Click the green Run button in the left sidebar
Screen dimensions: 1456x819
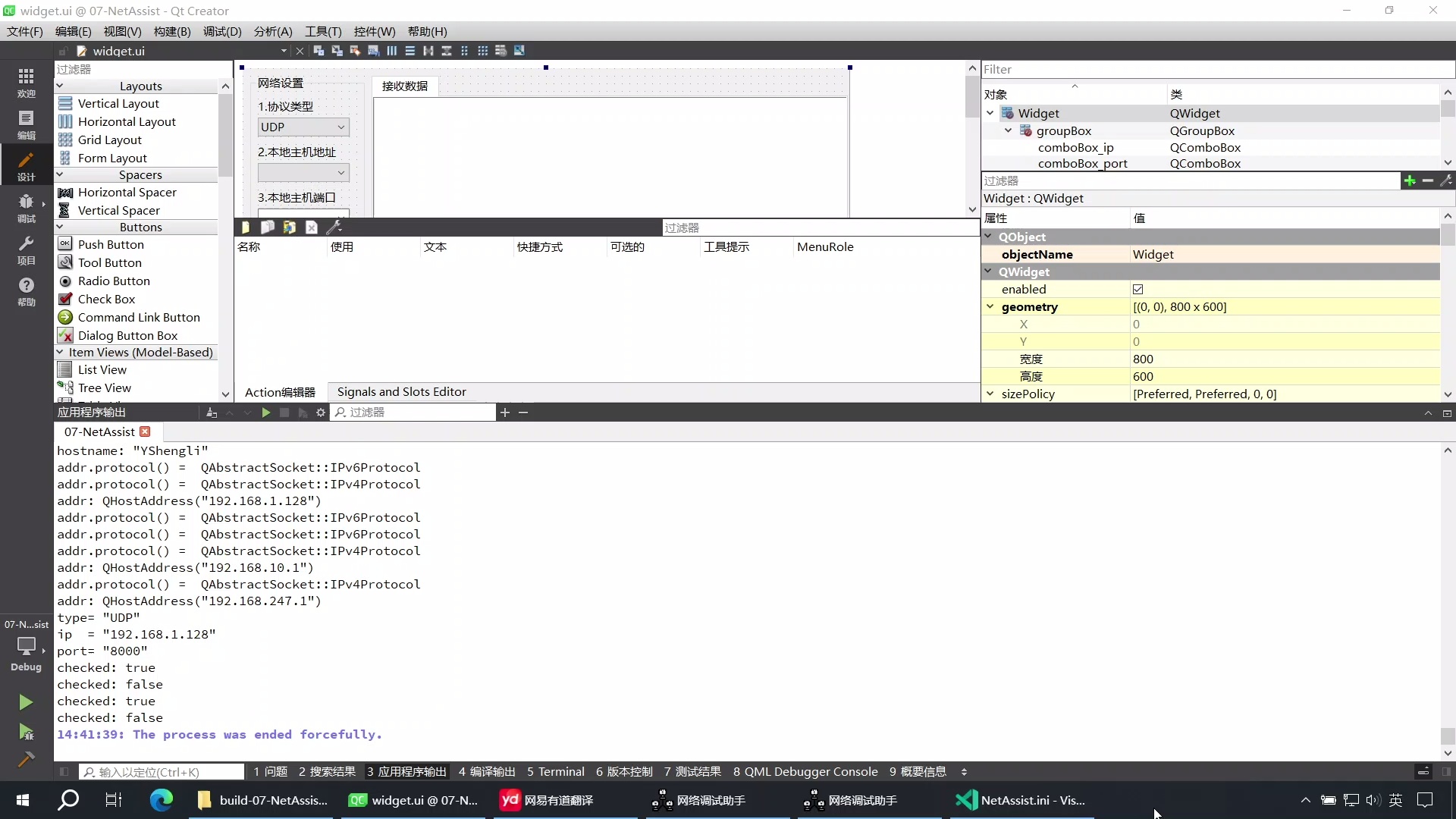26,702
